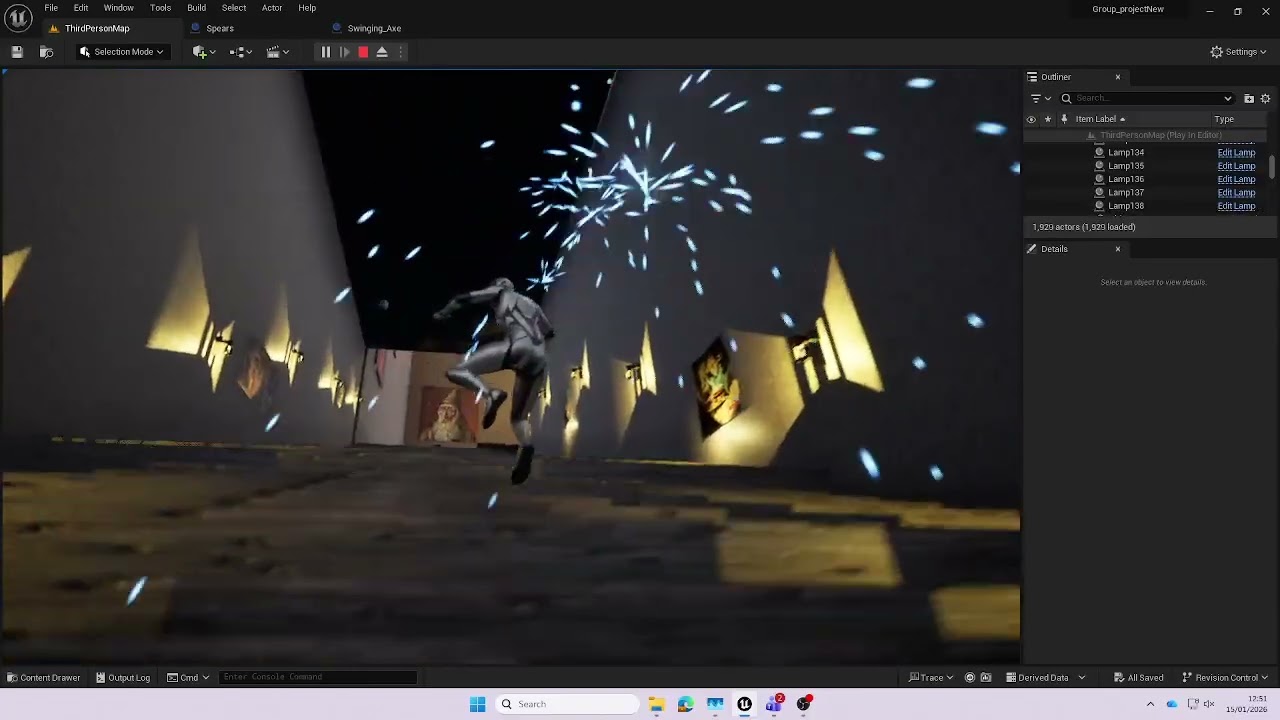Stop the play session with red square
The image size is (1280, 720).
(x=363, y=52)
